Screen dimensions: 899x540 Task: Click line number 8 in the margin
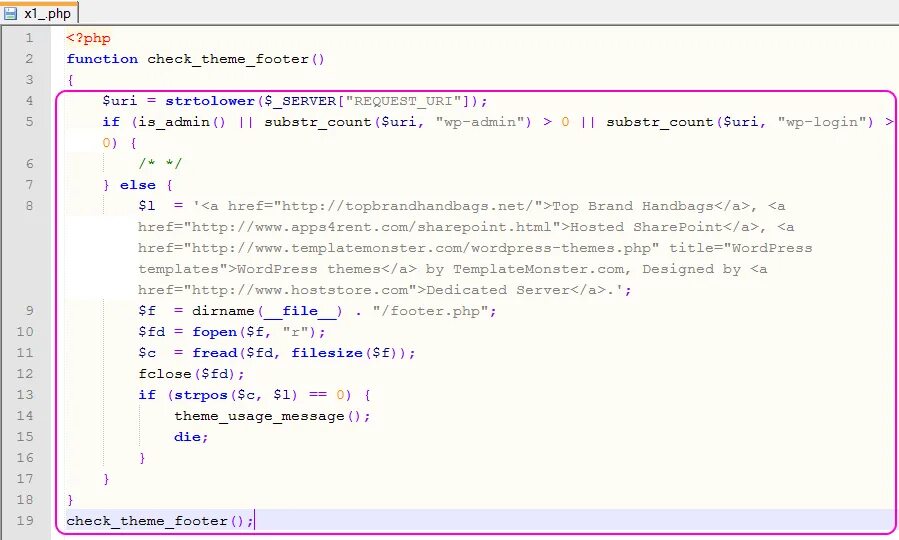point(29,206)
